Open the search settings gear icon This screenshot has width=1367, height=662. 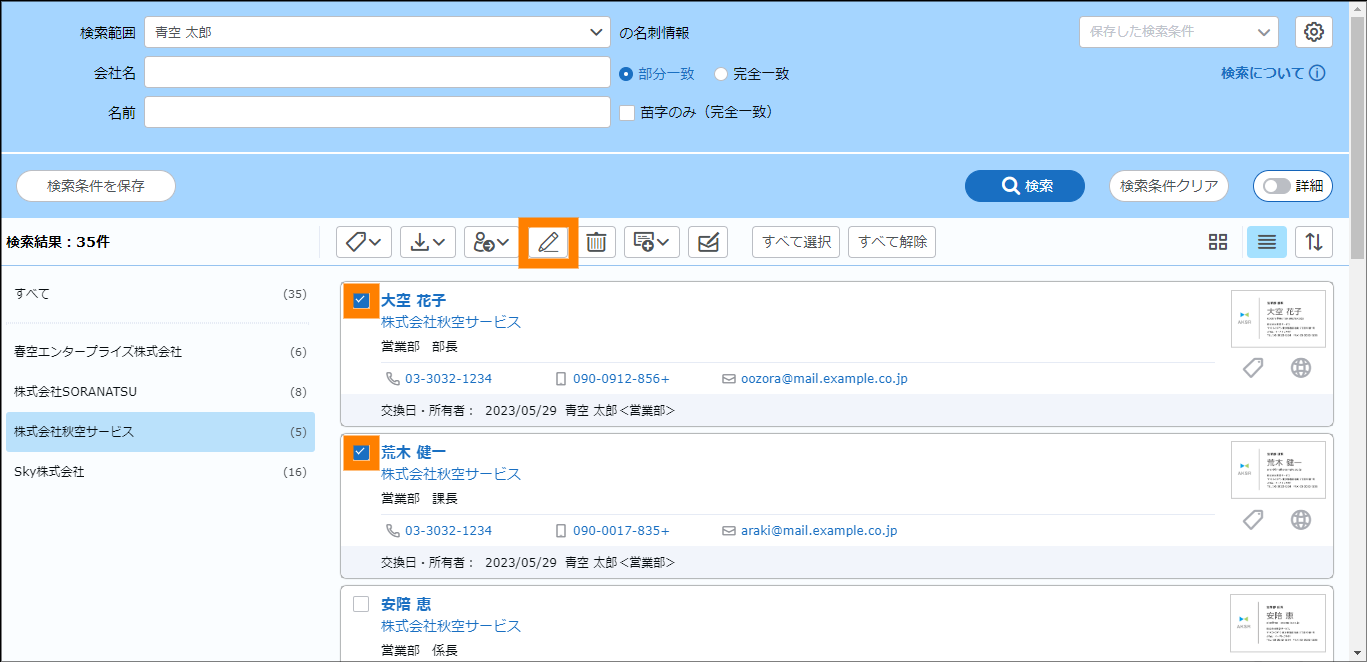click(1314, 32)
